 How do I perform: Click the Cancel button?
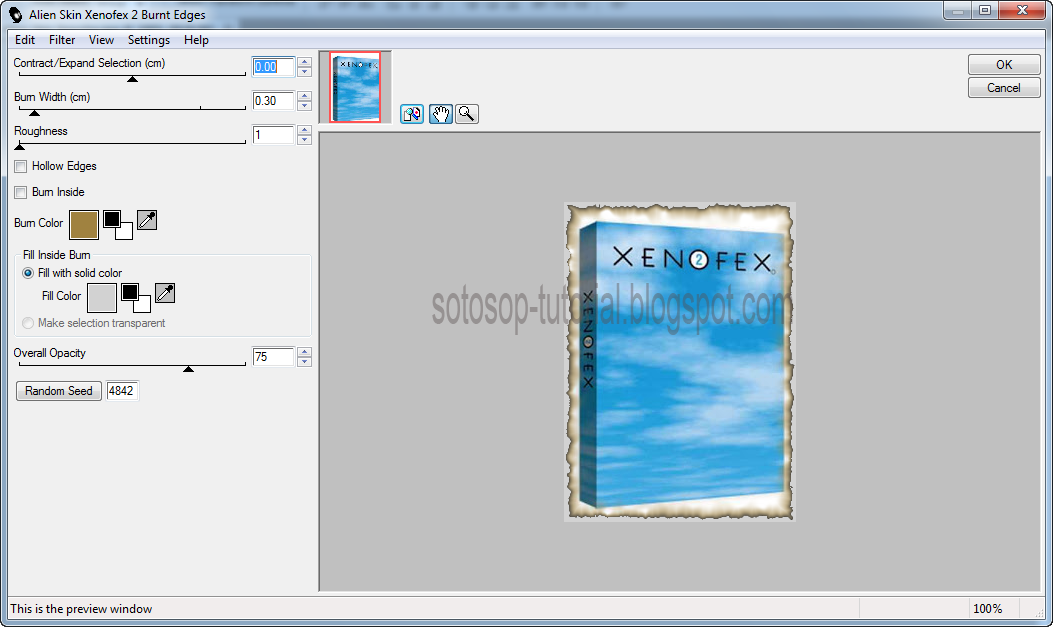[x=1004, y=88]
